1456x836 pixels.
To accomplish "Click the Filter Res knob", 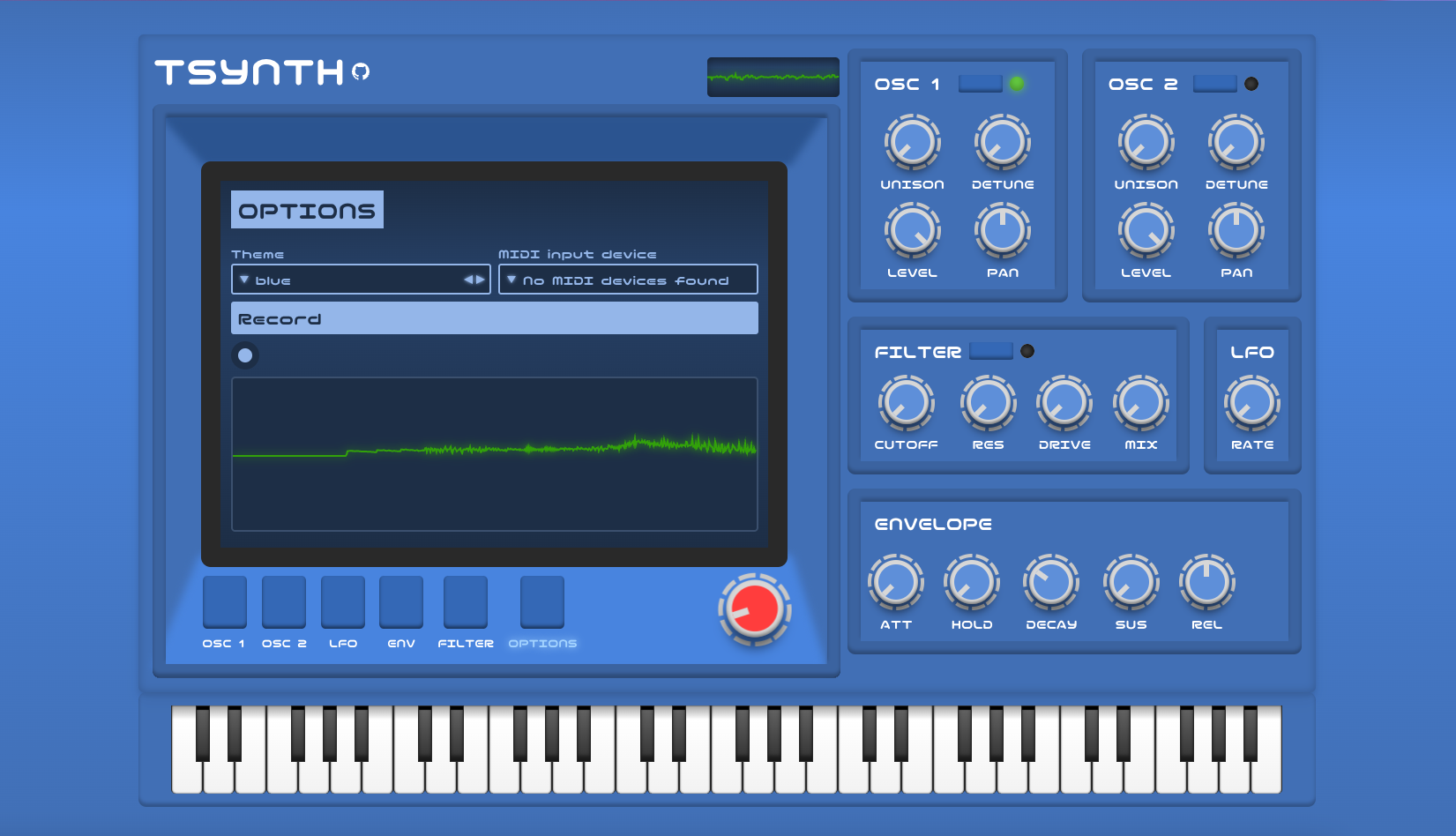I will point(989,404).
